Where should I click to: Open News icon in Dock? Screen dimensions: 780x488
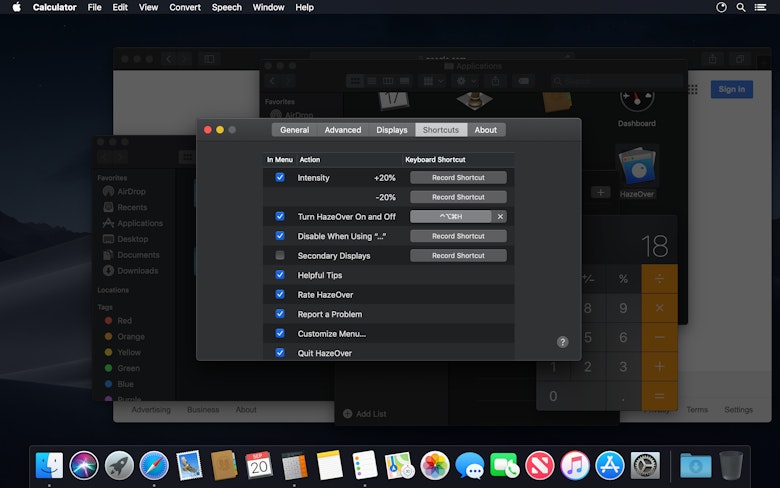point(540,465)
